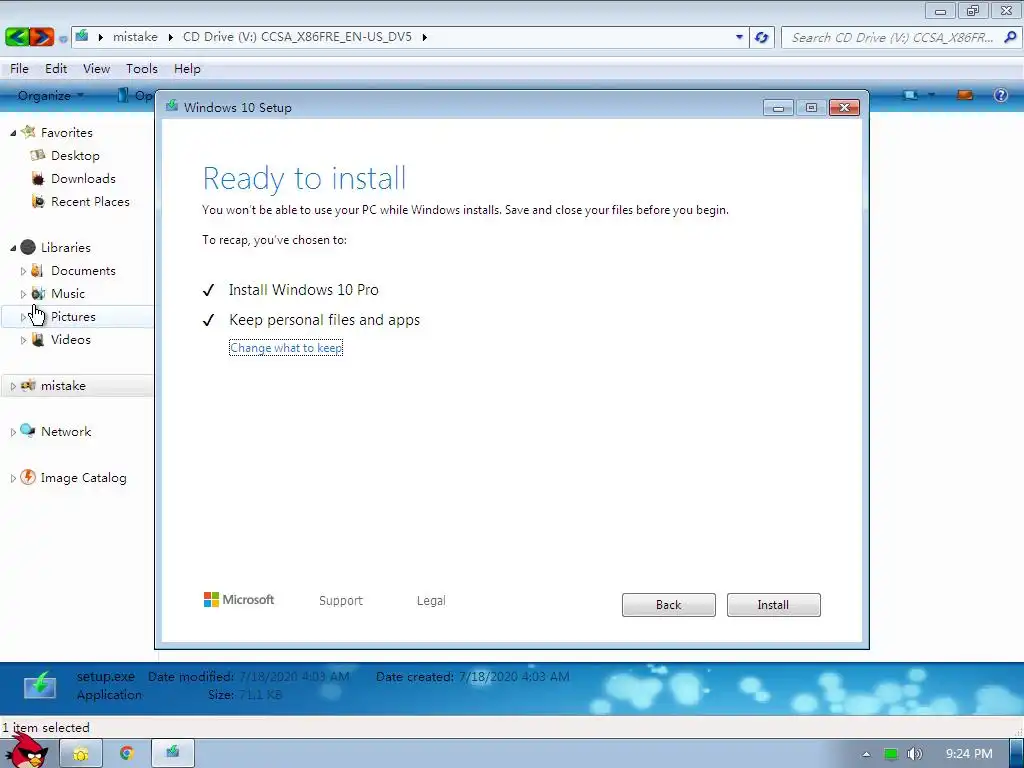The height and width of the screenshot is (768, 1024).
Task: Click the green tray status icon
Action: pyautogui.click(x=891, y=754)
